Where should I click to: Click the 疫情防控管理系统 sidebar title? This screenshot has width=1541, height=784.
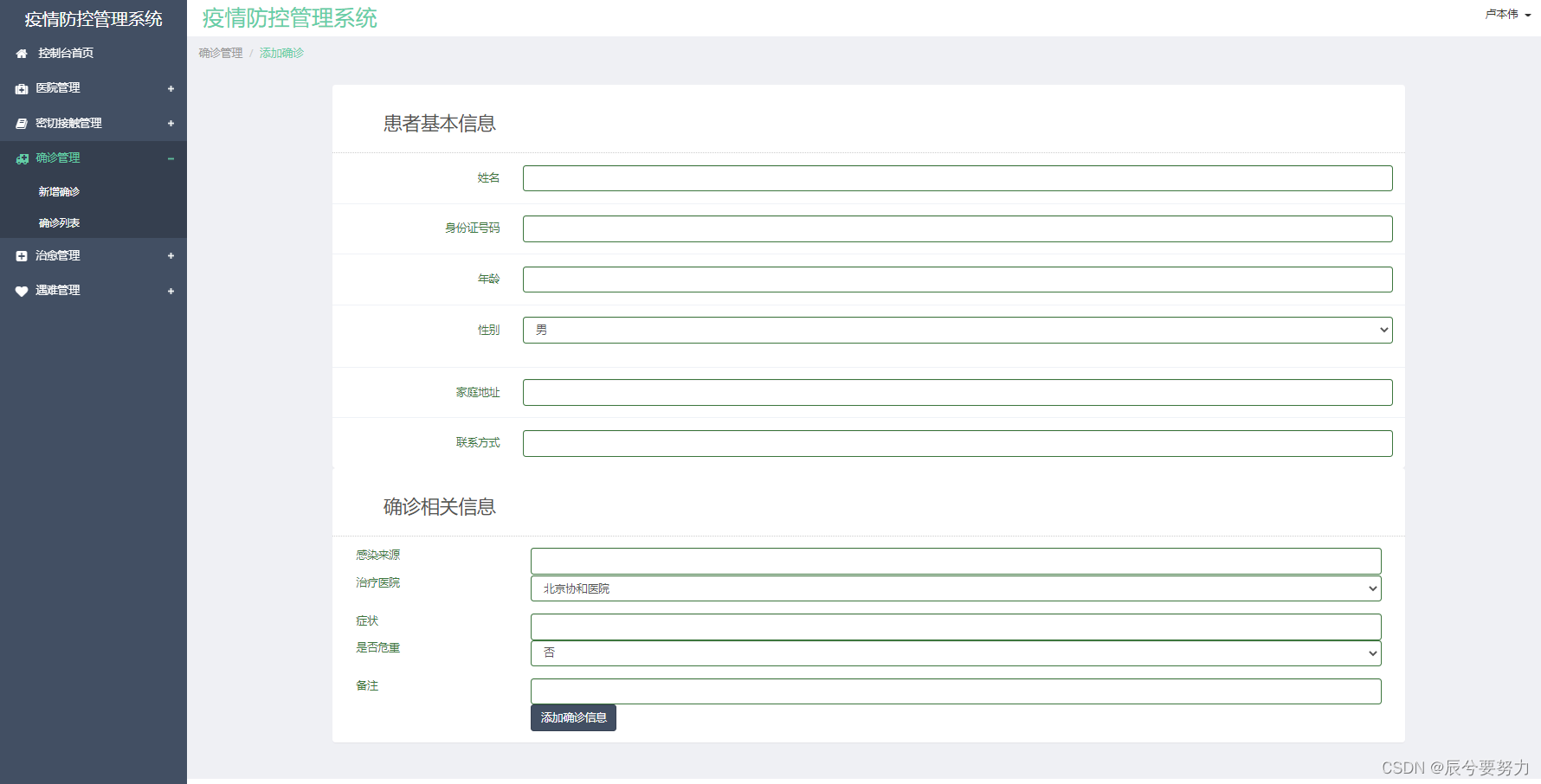coord(93,19)
